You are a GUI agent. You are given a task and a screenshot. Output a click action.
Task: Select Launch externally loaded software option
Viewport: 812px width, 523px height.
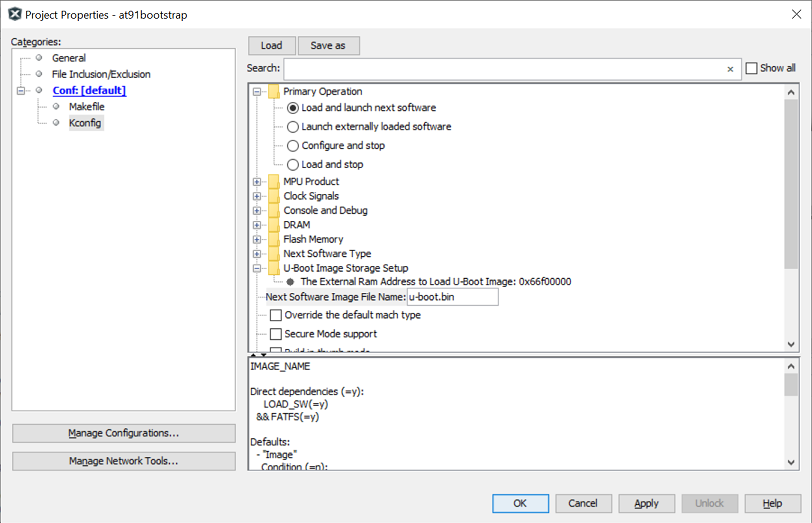click(293, 127)
